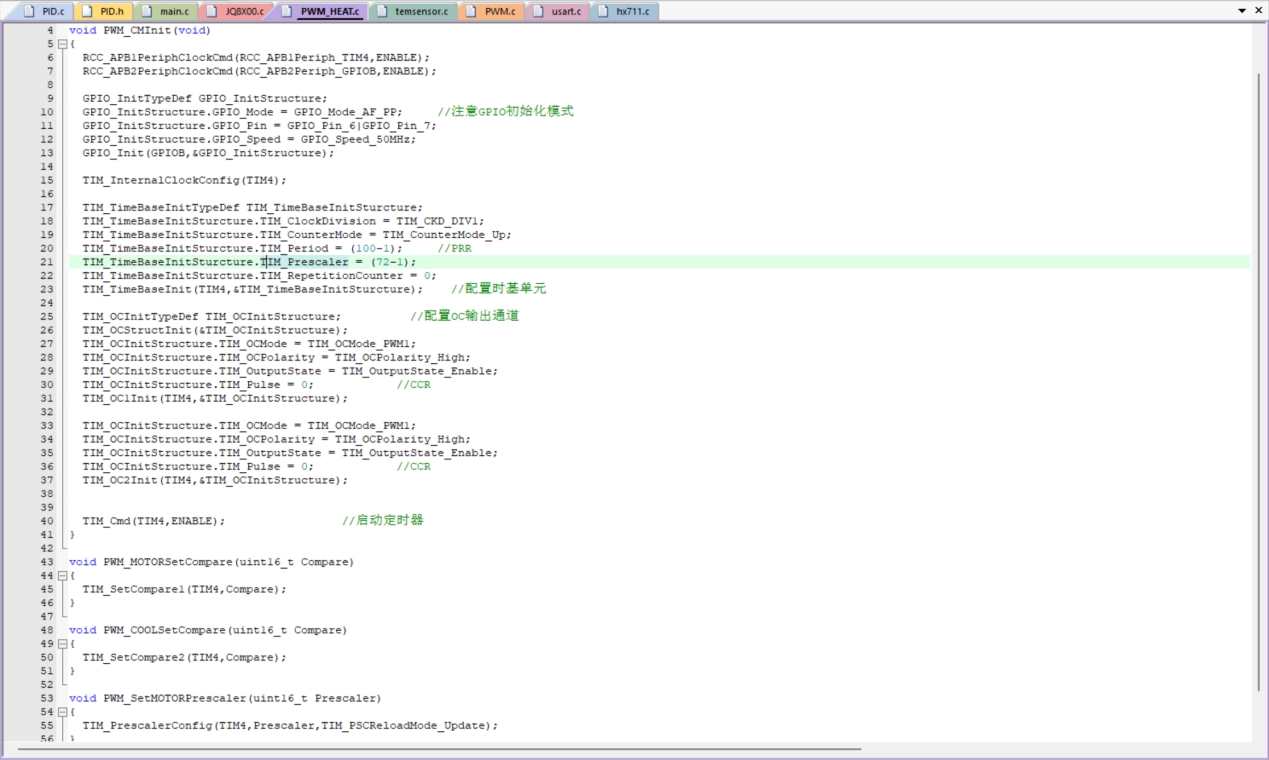Image resolution: width=1269 pixels, height=760 pixels.
Task: Switch to the temsensor.c tab
Action: click(413, 11)
